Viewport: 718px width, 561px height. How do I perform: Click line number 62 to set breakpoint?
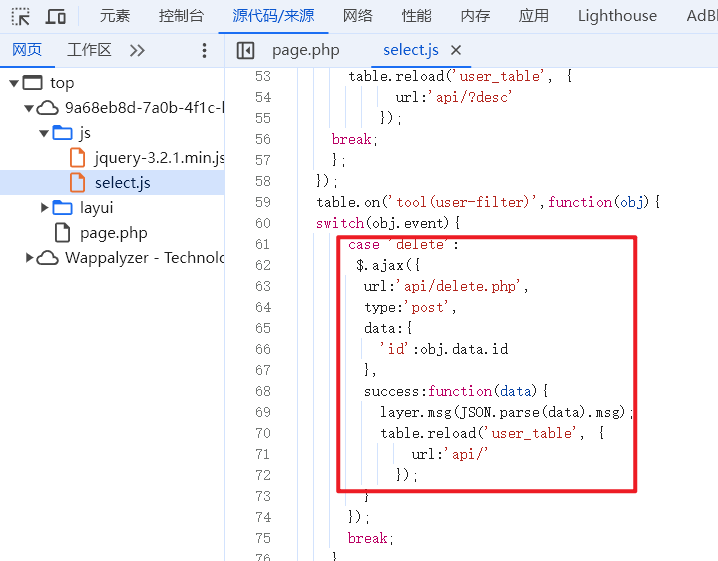coord(263,266)
